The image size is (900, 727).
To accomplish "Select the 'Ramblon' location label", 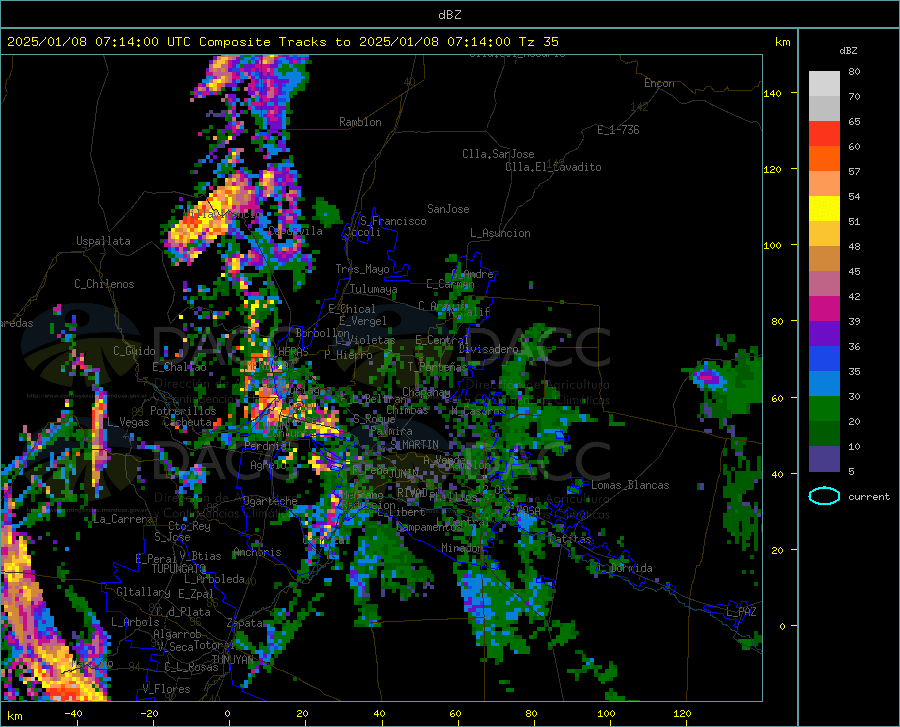I will (x=360, y=122).
